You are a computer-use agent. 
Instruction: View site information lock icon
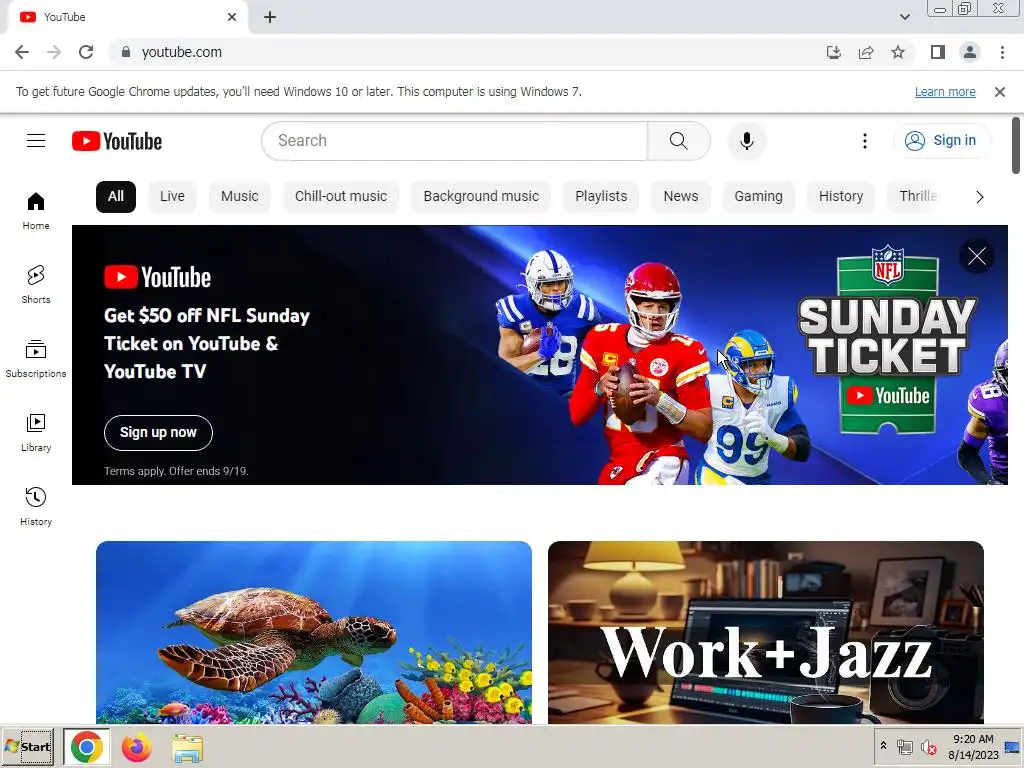[x=126, y=52]
